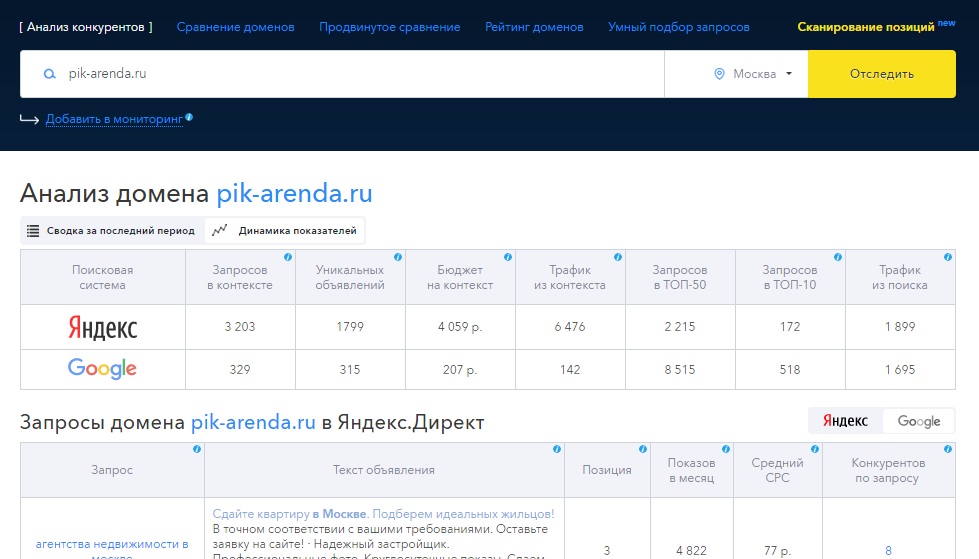This screenshot has width=979, height=559.
Task: Click Yandex Запросов в контексте value 3 203
Action: (x=240, y=327)
